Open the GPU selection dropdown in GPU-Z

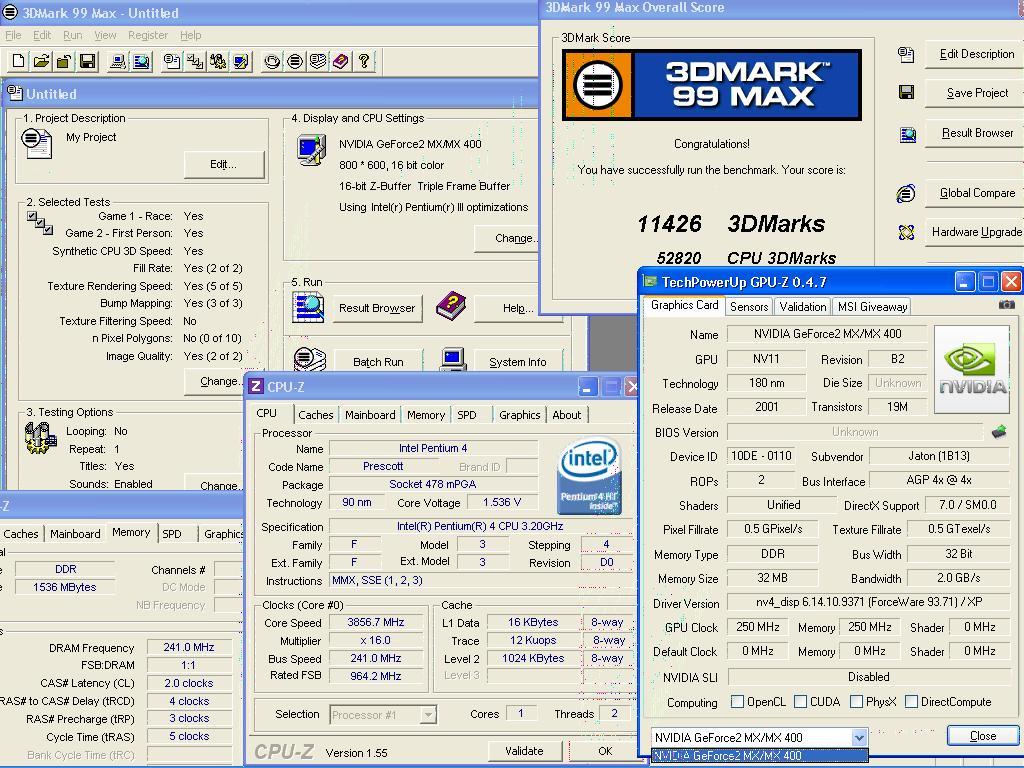coord(859,737)
